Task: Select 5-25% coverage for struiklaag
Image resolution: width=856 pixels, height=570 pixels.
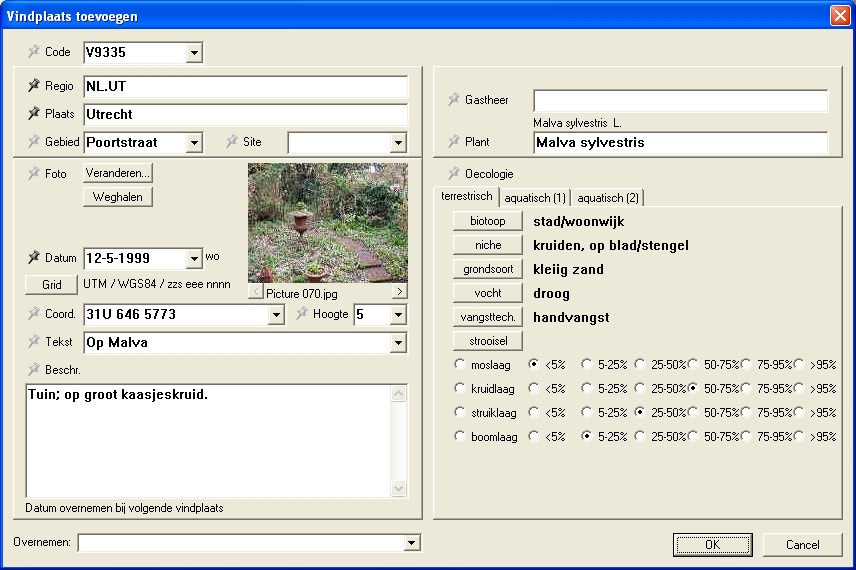Action: [x=587, y=412]
